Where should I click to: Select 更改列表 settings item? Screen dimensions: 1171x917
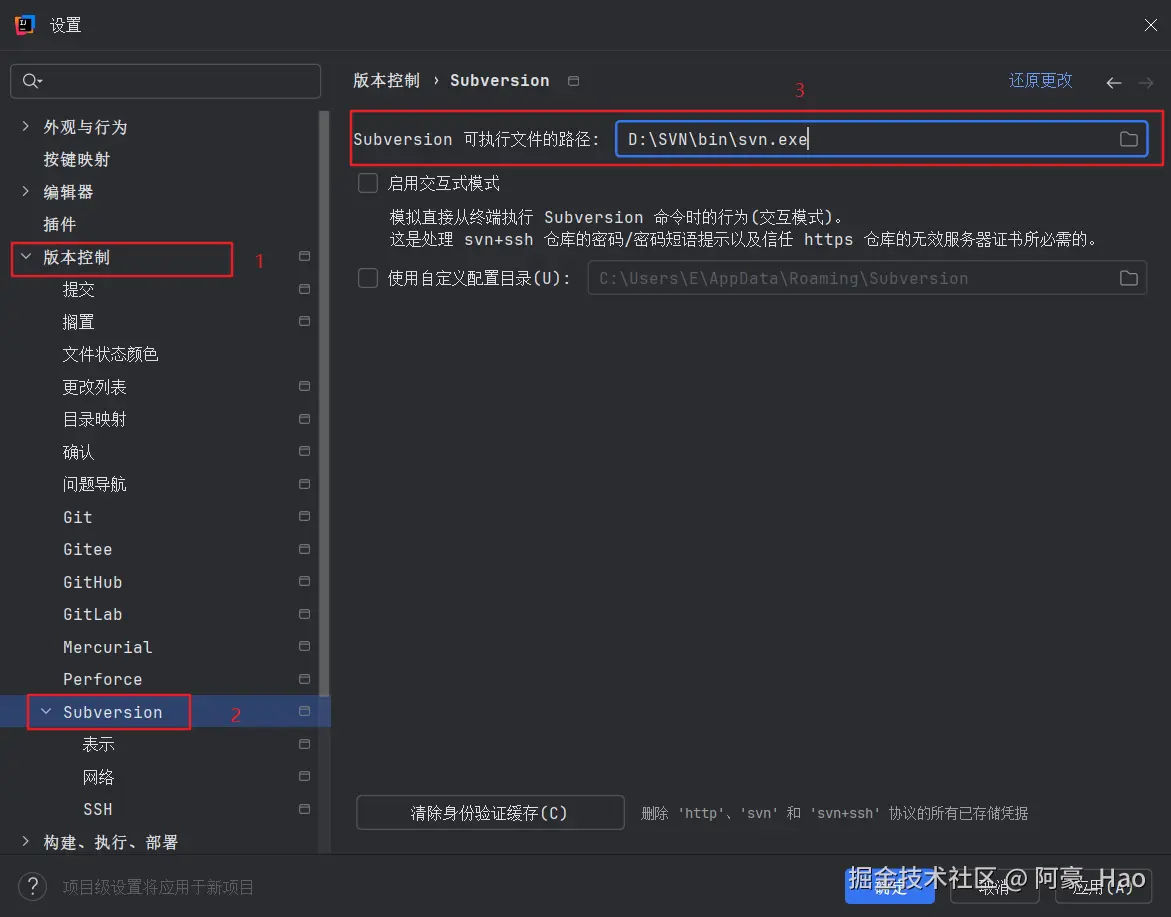pos(94,387)
